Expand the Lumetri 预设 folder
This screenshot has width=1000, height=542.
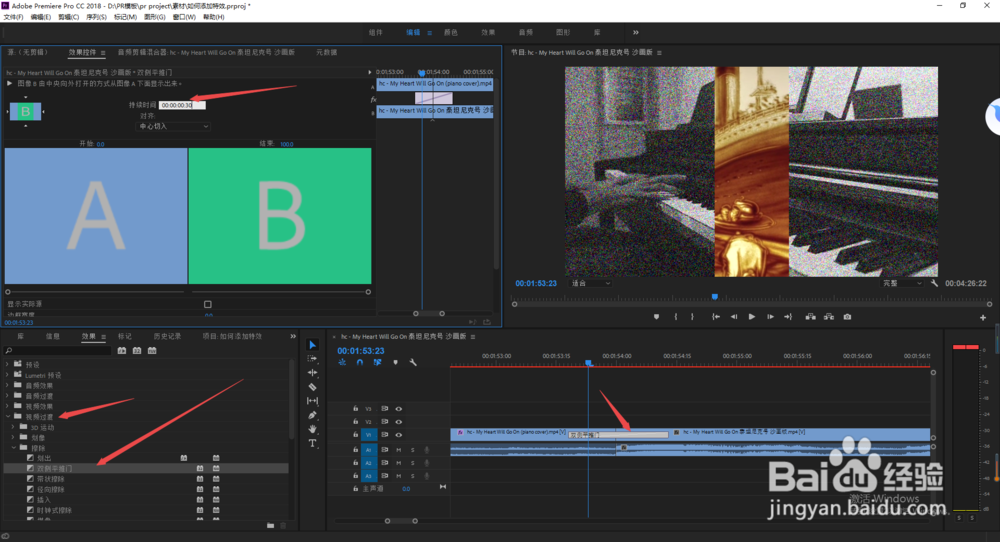pyautogui.click(x=8, y=375)
